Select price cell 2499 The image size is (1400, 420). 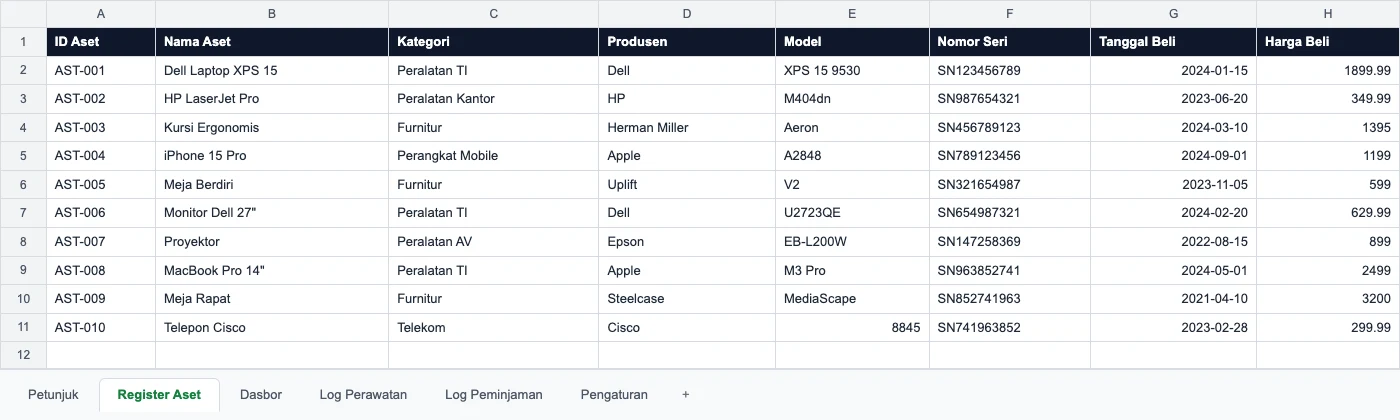click(x=1328, y=270)
